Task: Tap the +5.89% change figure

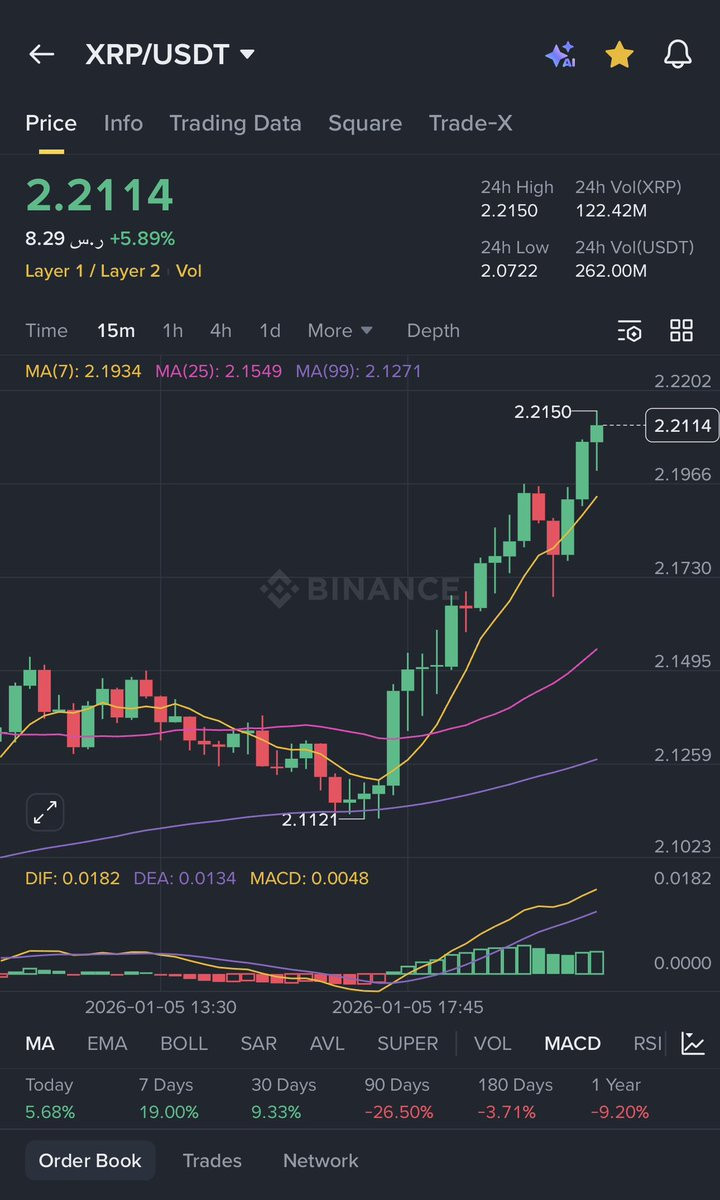Action: (x=142, y=239)
